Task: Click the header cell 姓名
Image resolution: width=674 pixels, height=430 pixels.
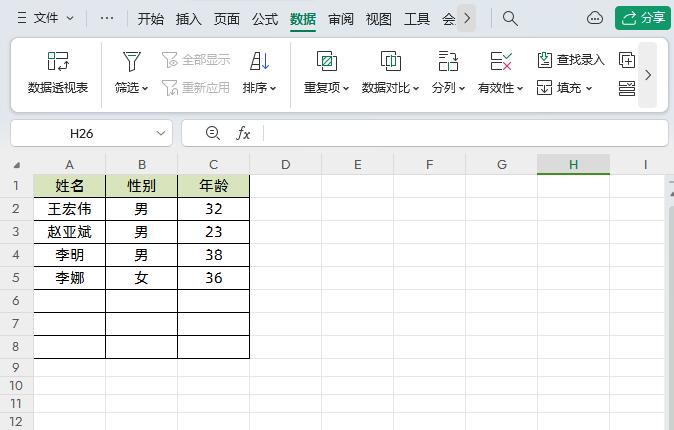Action: tap(70, 186)
